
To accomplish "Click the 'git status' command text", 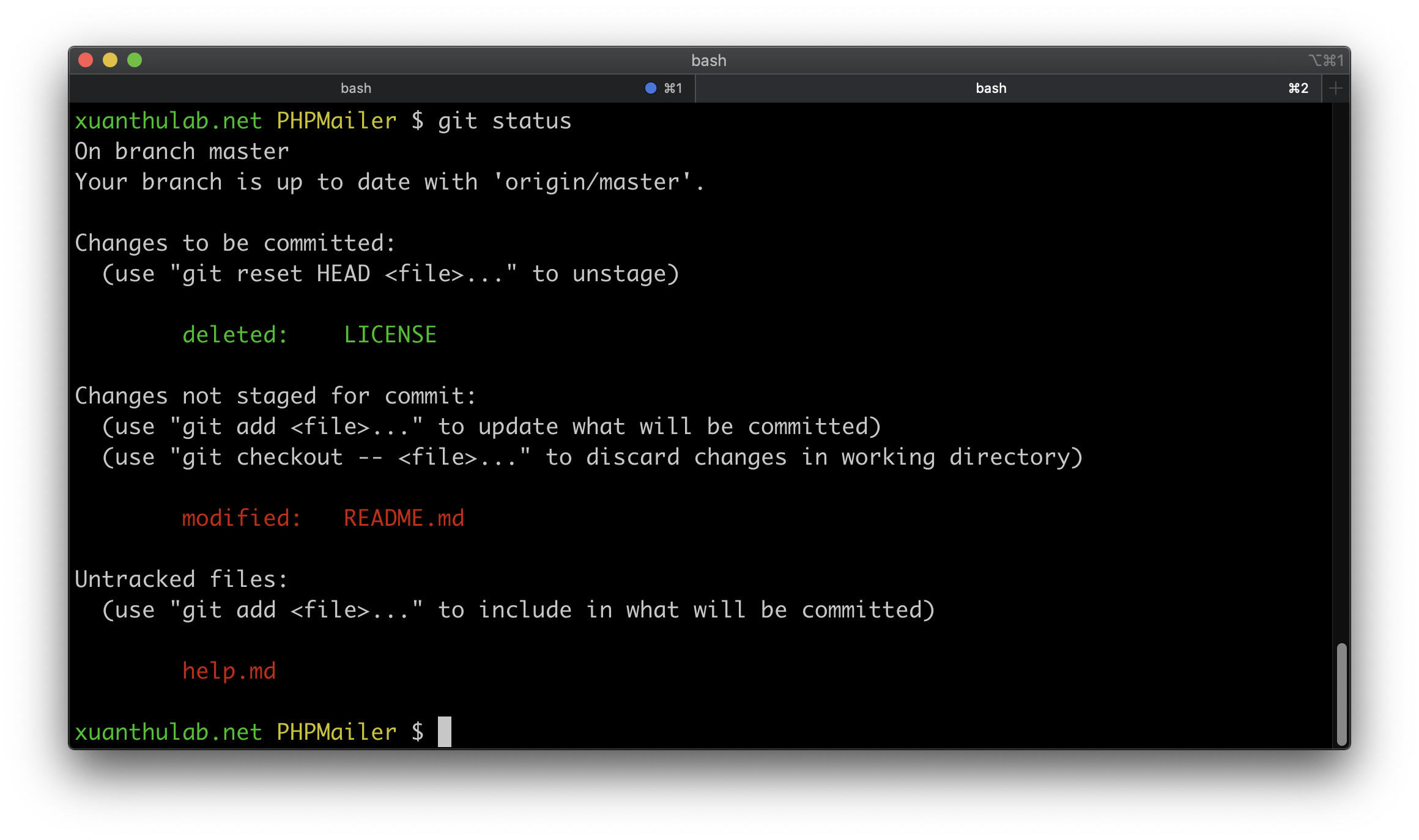I will tap(505, 120).
